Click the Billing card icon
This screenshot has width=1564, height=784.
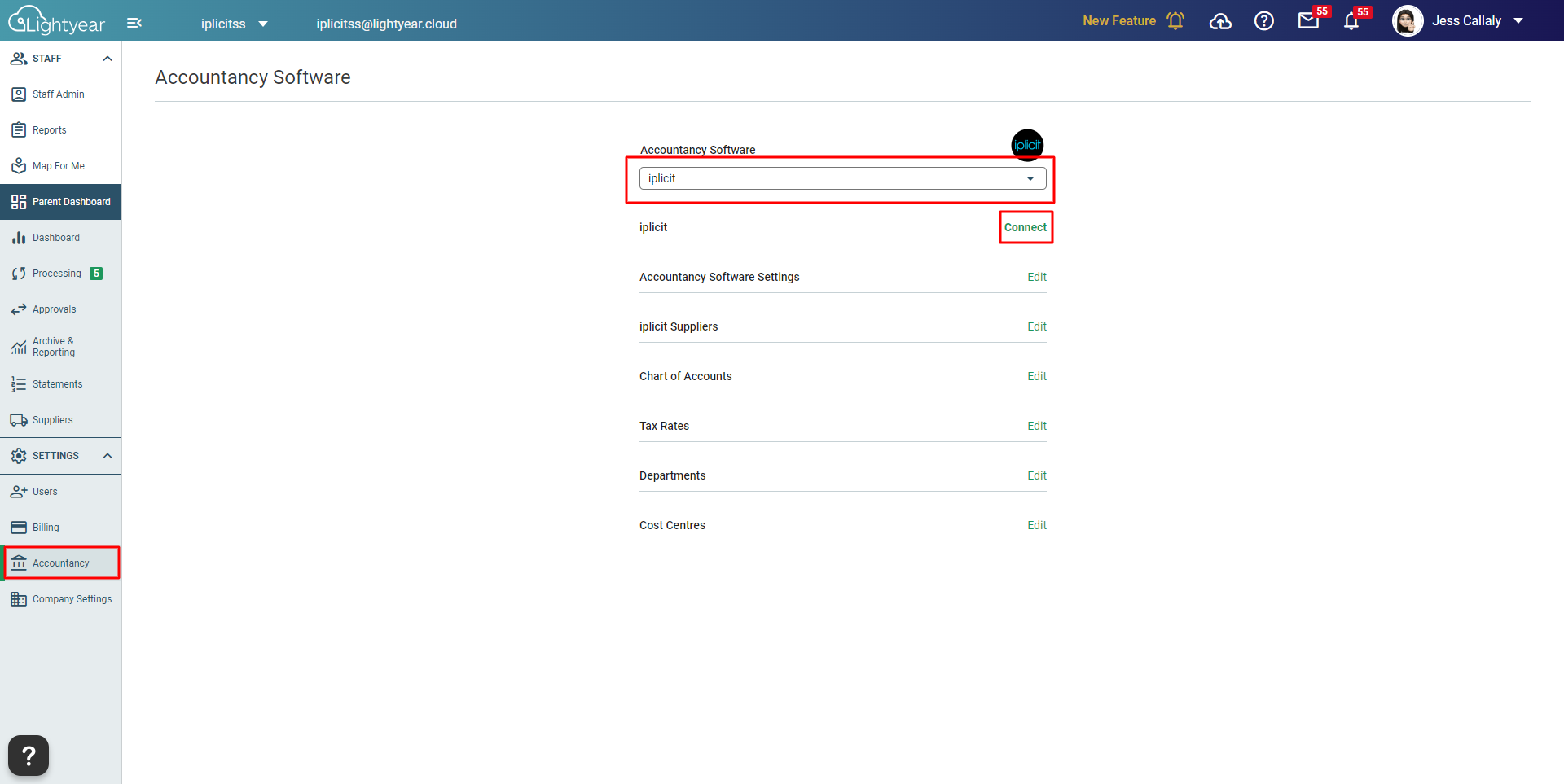tap(19, 528)
